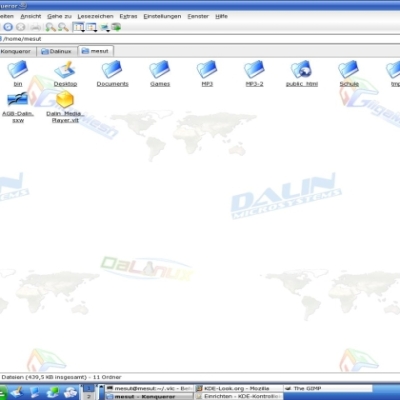
Task: Click the zoom out magnifier icon
Action: point(63,27)
